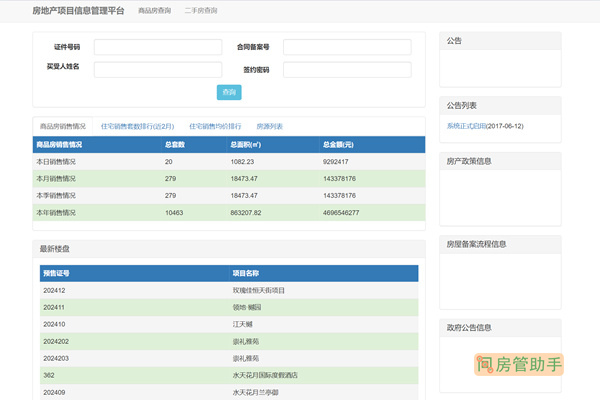Switch to 住宅销售均价排行 tab

pyautogui.click(x=215, y=126)
